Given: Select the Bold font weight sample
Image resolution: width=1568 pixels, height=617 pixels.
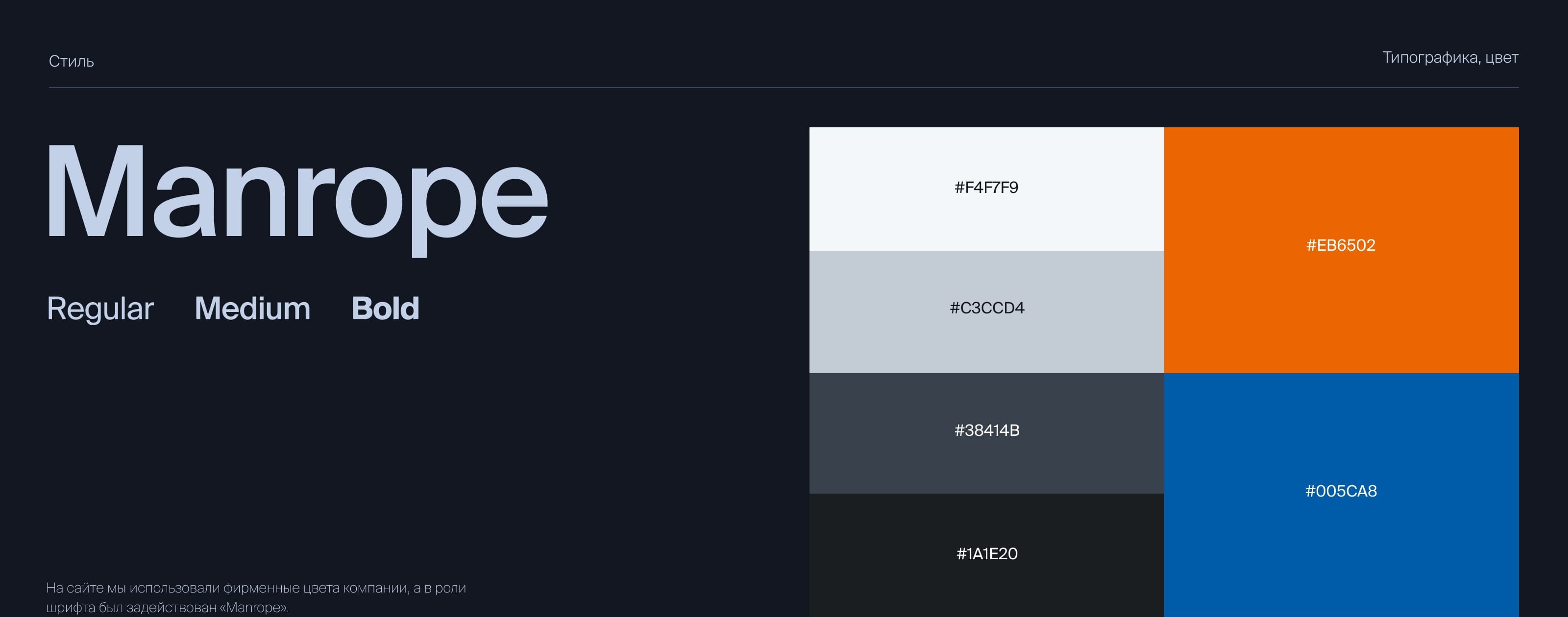Looking at the screenshot, I should (x=385, y=308).
